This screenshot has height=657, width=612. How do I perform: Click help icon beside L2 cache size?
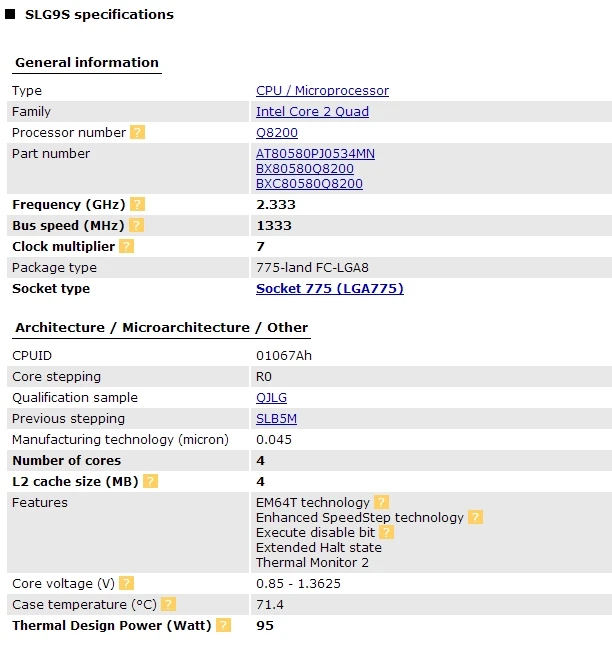coord(150,481)
